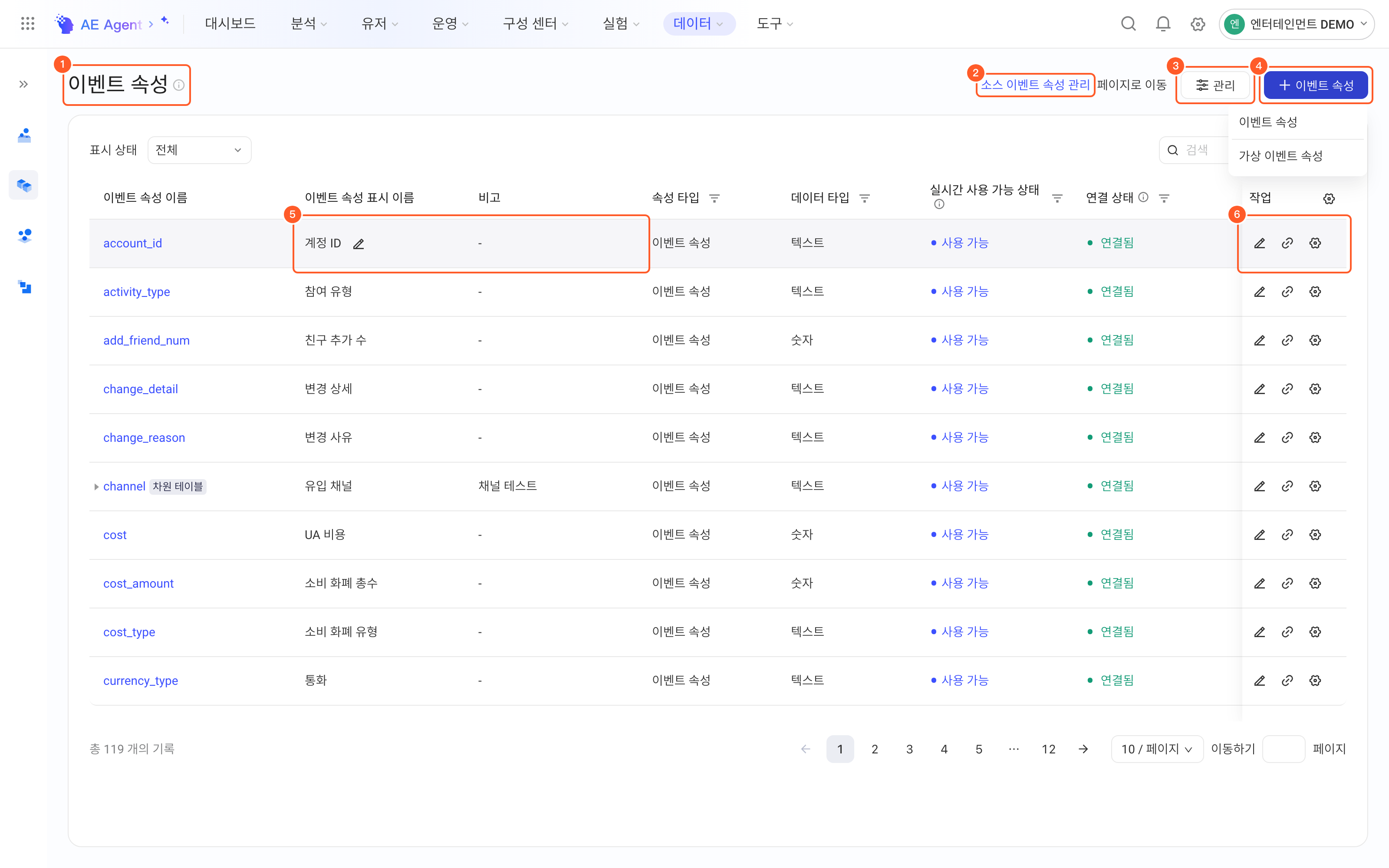Expand the 분석 menu in the navigation
Screen dimensions: 1389x868
point(309,23)
